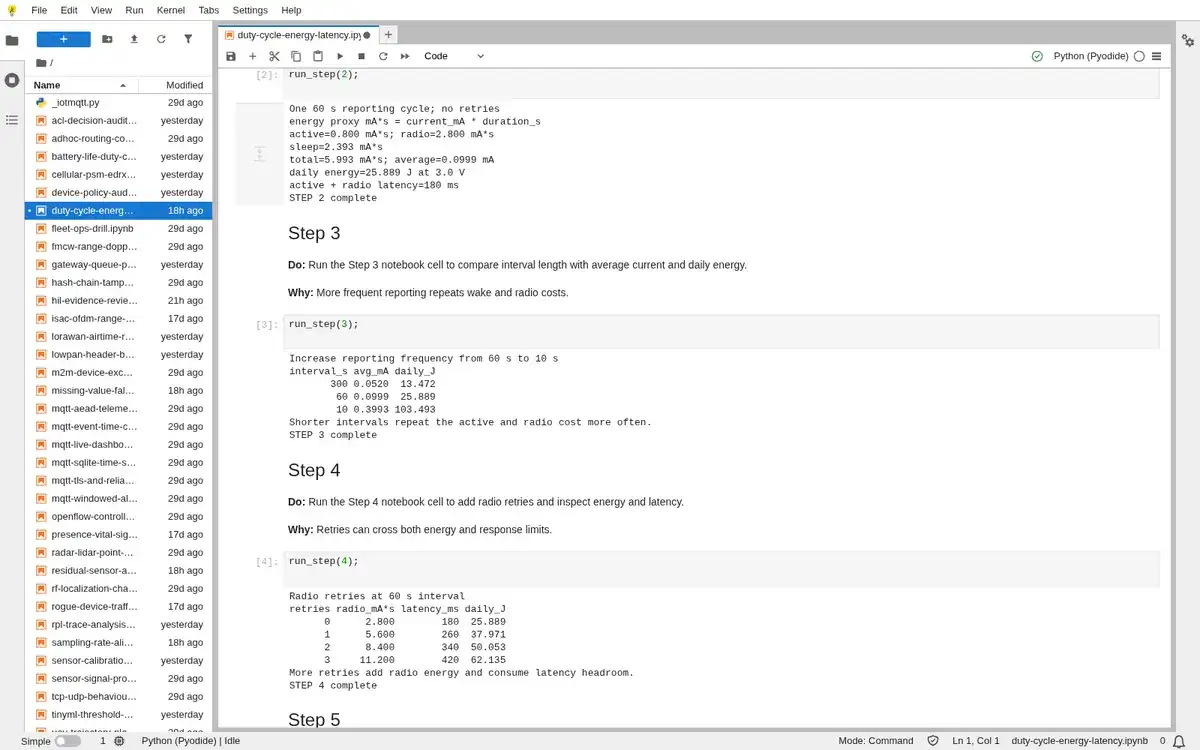Select mqtt-live-dashbo notebook file

pos(118,444)
